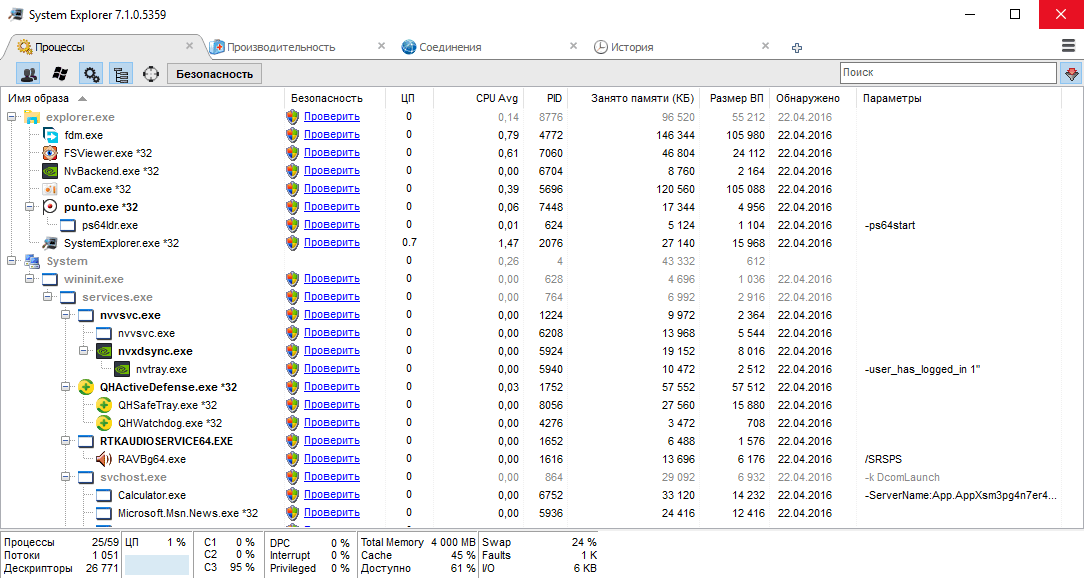Click the security shield icon for services.exe
The width and height of the screenshot is (1084, 579).
coord(293,296)
